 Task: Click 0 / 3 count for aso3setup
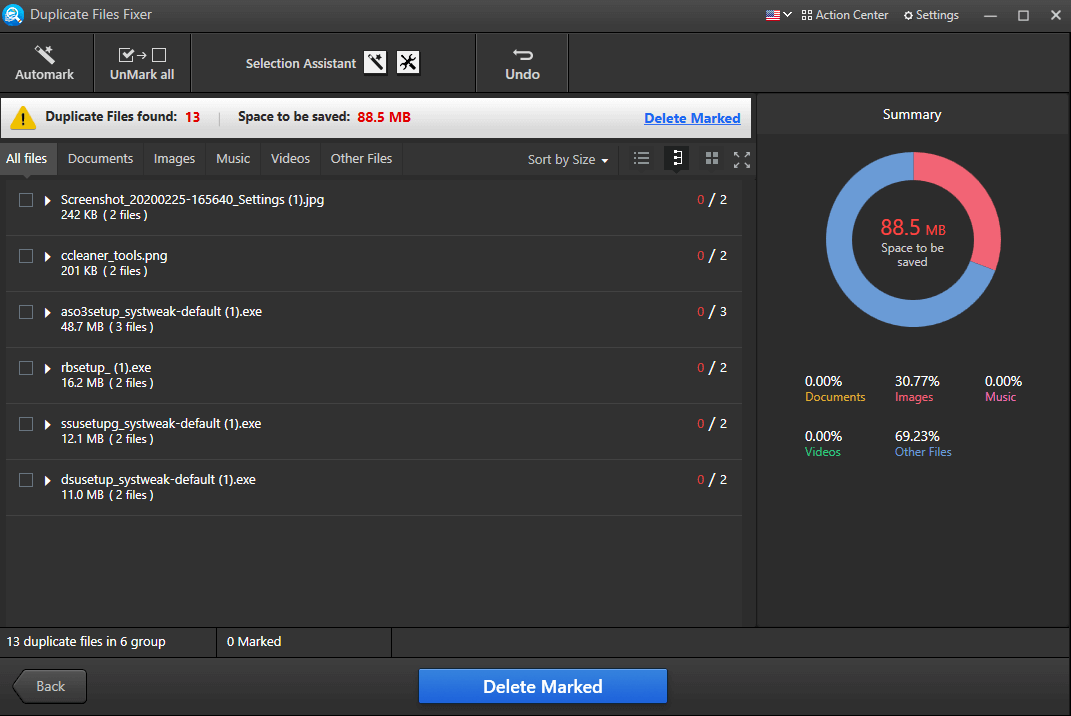(x=712, y=312)
